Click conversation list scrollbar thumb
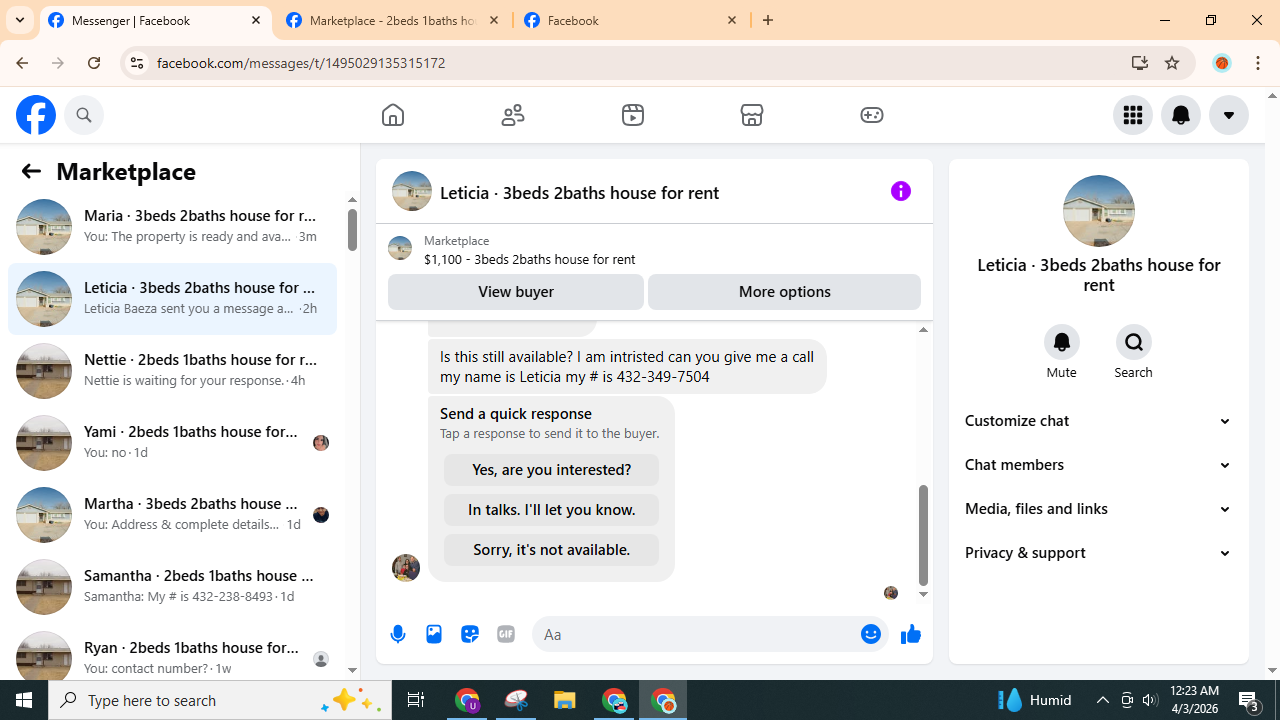Viewport: 1280px width, 720px height. coord(352,230)
